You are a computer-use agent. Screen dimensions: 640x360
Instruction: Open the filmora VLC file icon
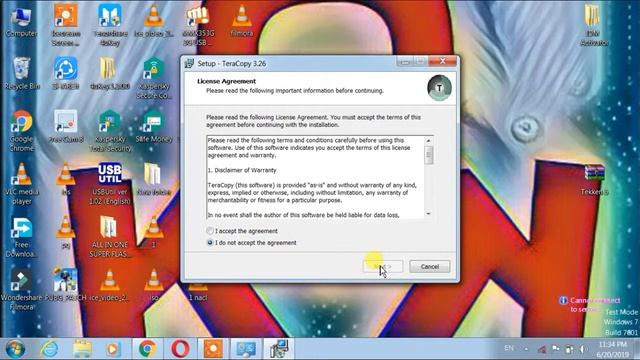coord(242,20)
